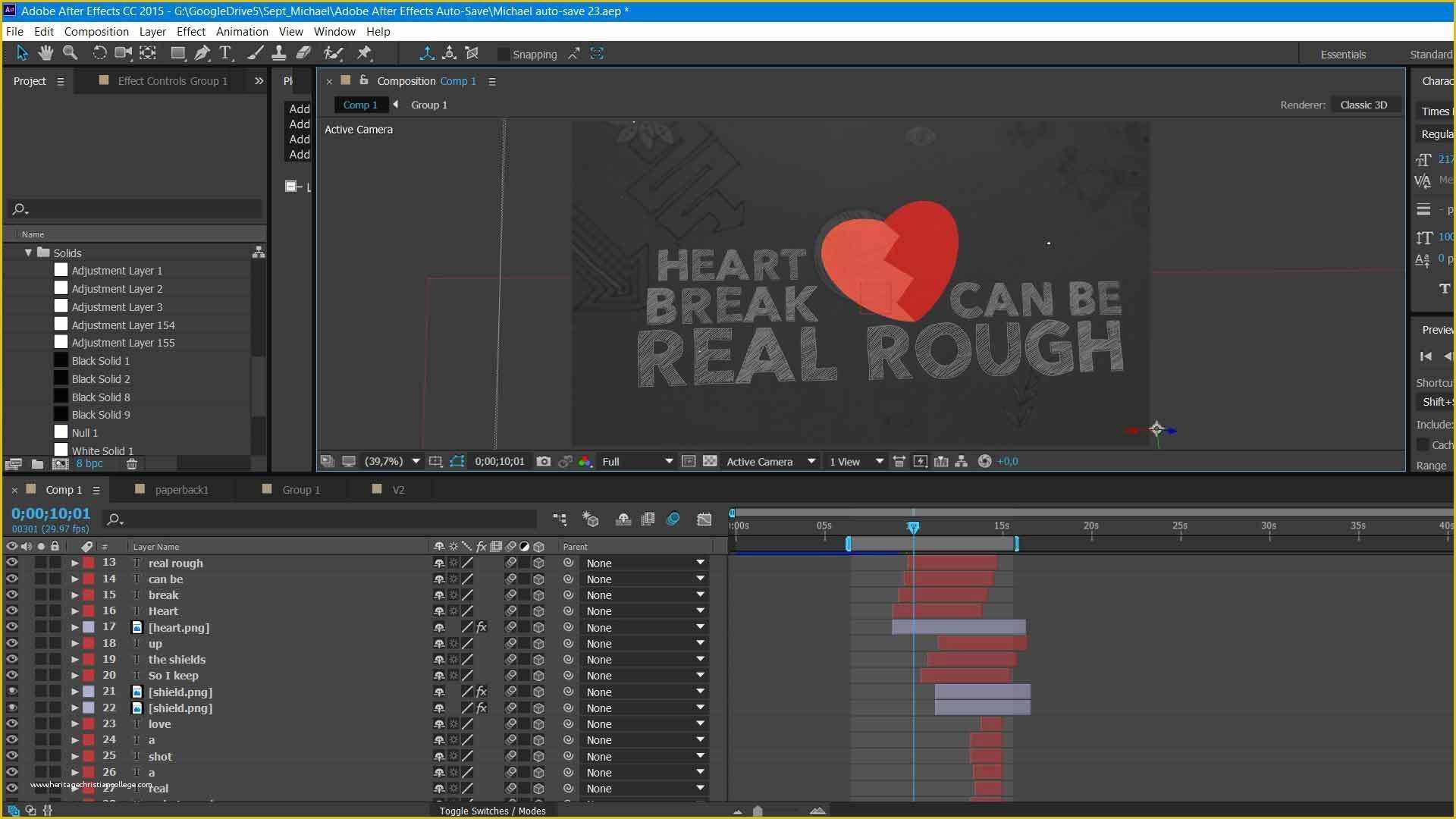The width and height of the screenshot is (1456, 819).
Task: Expand the 'real rough' layer properties
Action: tap(74, 563)
